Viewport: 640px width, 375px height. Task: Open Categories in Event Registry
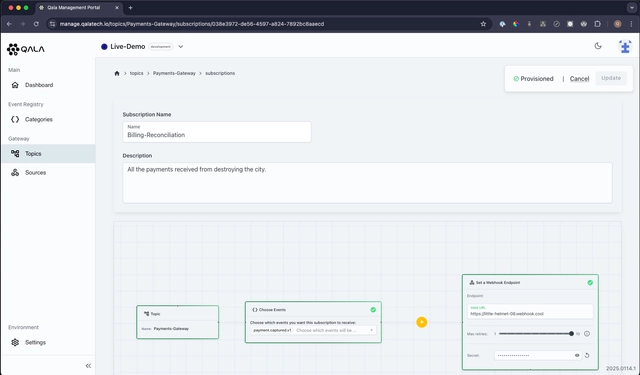[x=48, y=119]
